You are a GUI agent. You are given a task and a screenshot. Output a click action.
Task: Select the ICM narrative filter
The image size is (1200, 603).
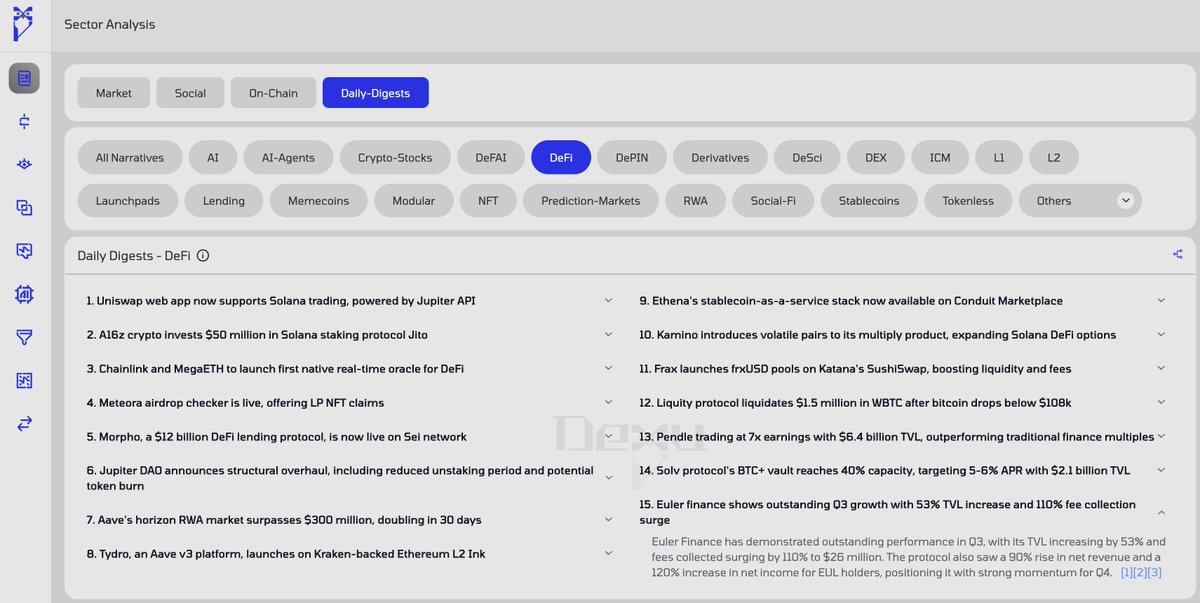(940, 158)
